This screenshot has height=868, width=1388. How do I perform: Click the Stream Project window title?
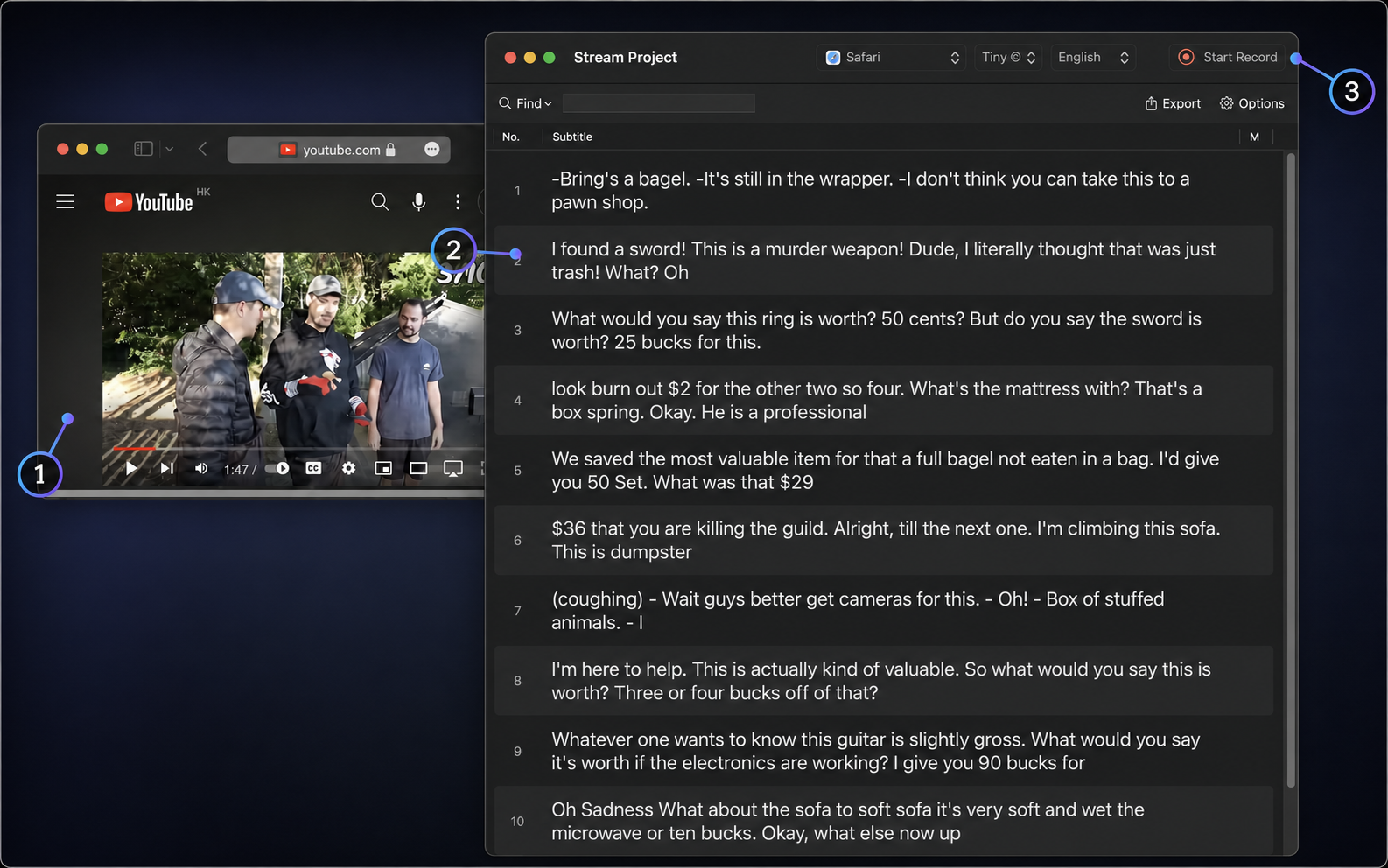[625, 57]
